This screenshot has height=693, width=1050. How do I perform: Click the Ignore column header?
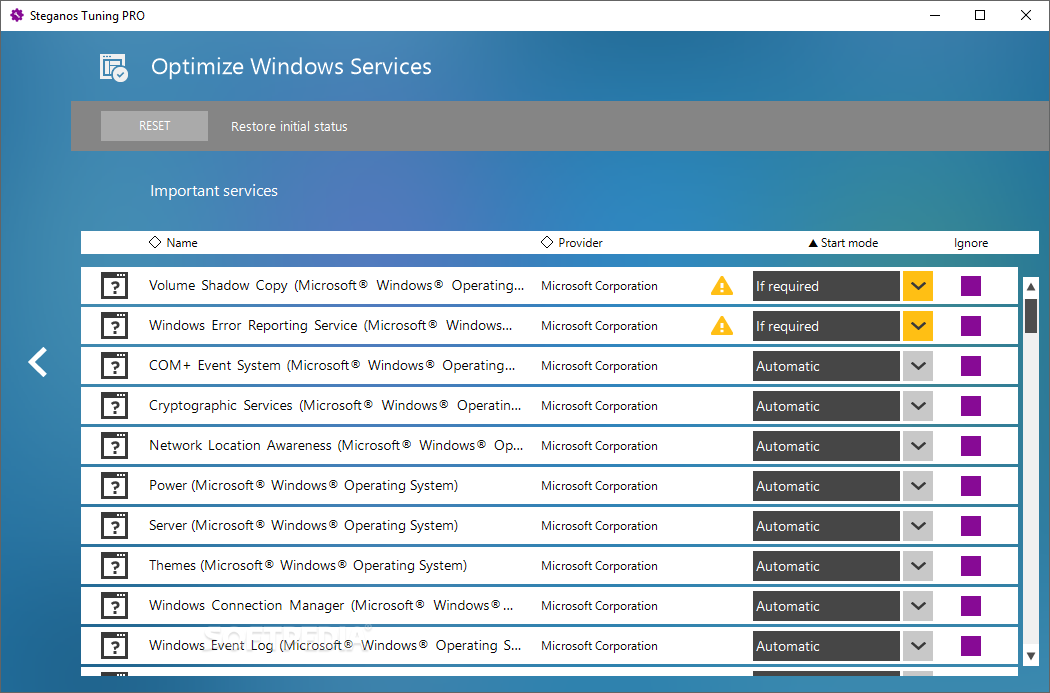pyautogui.click(x=971, y=242)
